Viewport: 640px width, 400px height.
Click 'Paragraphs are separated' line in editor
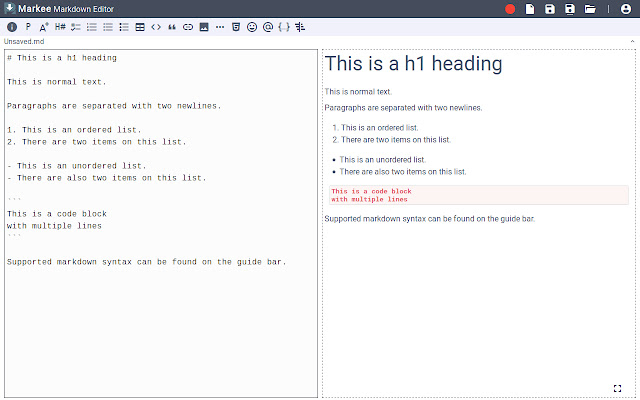114,106
